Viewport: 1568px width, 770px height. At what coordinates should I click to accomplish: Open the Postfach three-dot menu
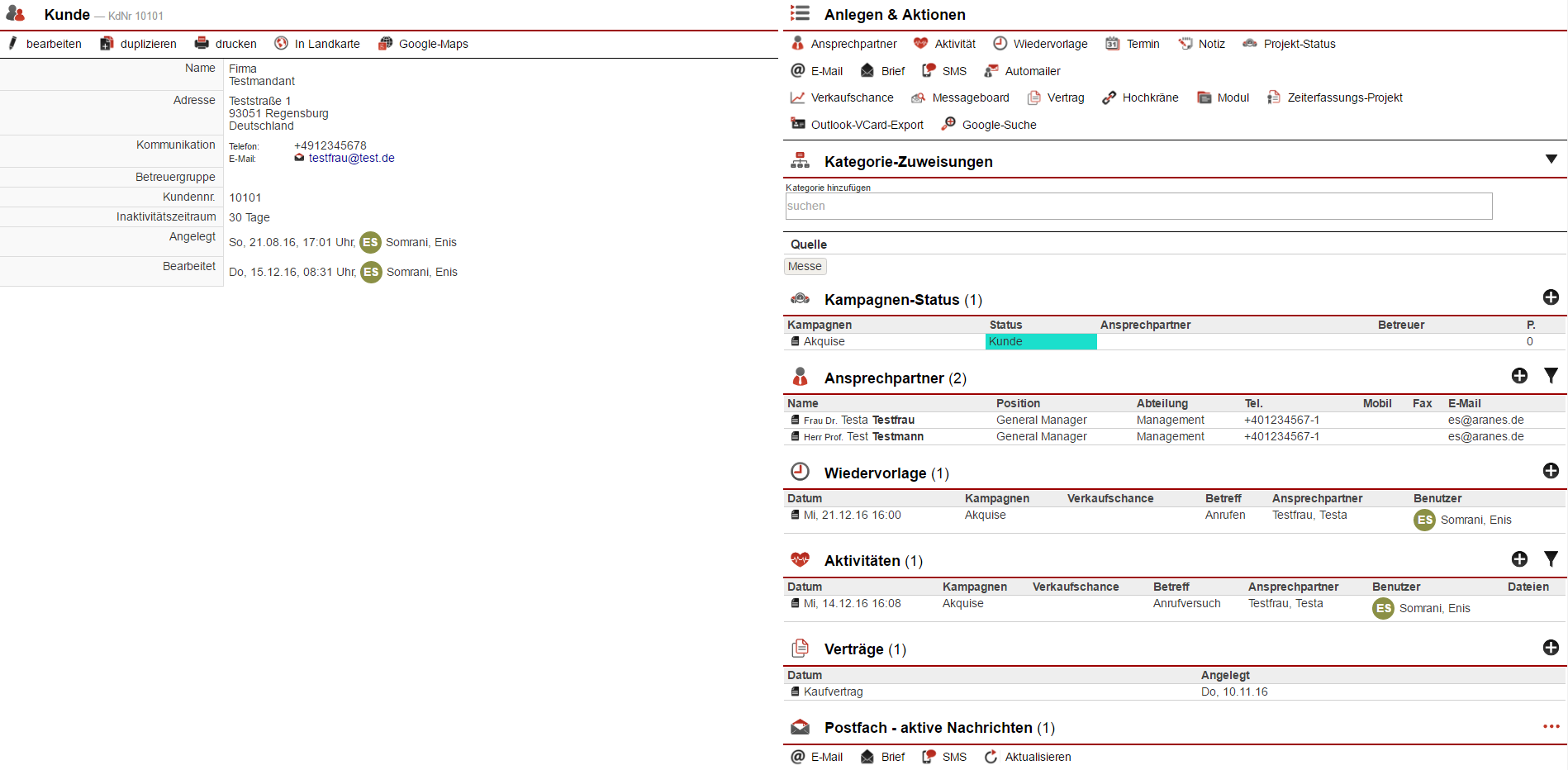click(1551, 726)
